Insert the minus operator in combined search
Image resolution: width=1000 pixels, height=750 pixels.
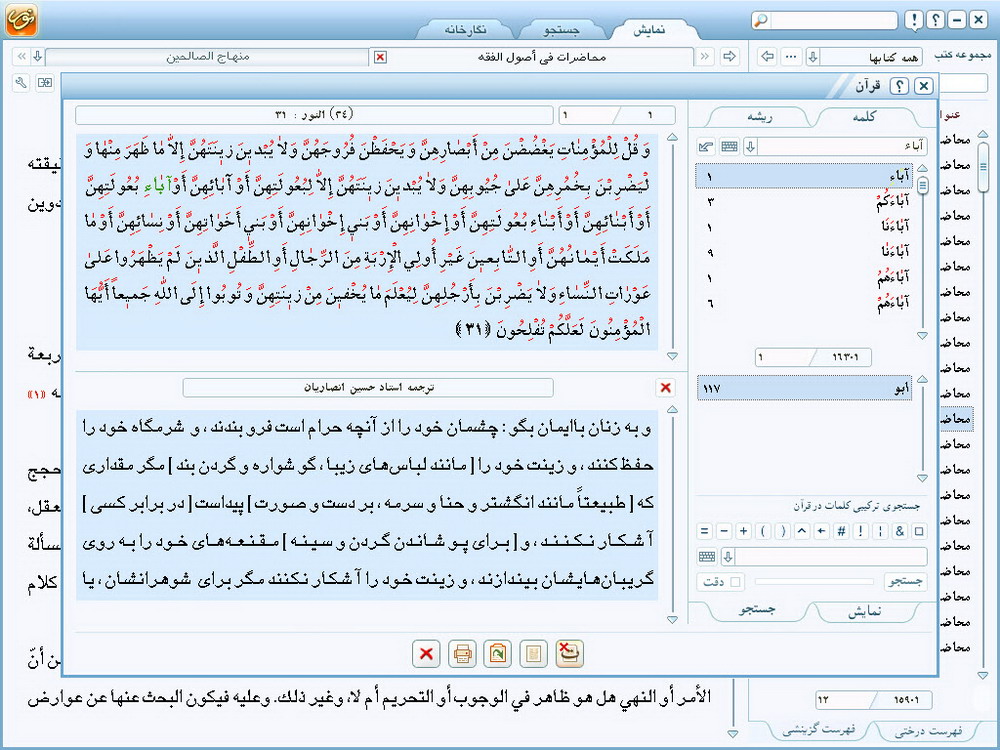[x=724, y=531]
